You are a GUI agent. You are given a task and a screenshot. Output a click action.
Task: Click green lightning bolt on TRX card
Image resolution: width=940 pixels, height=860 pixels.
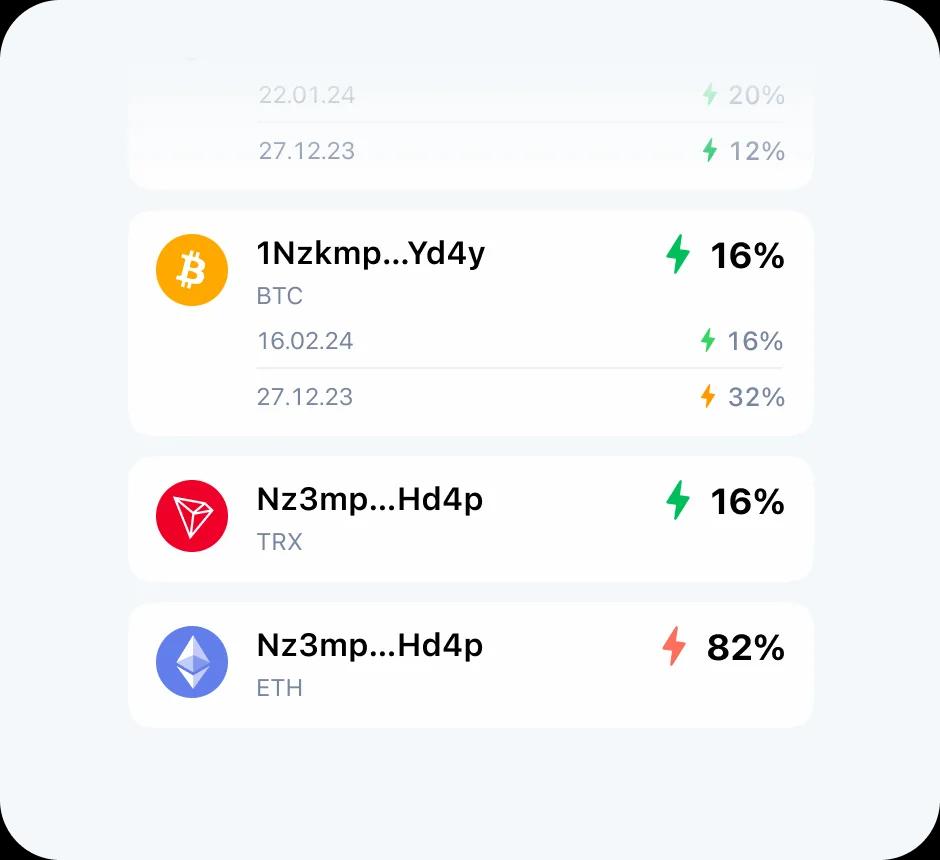click(678, 501)
